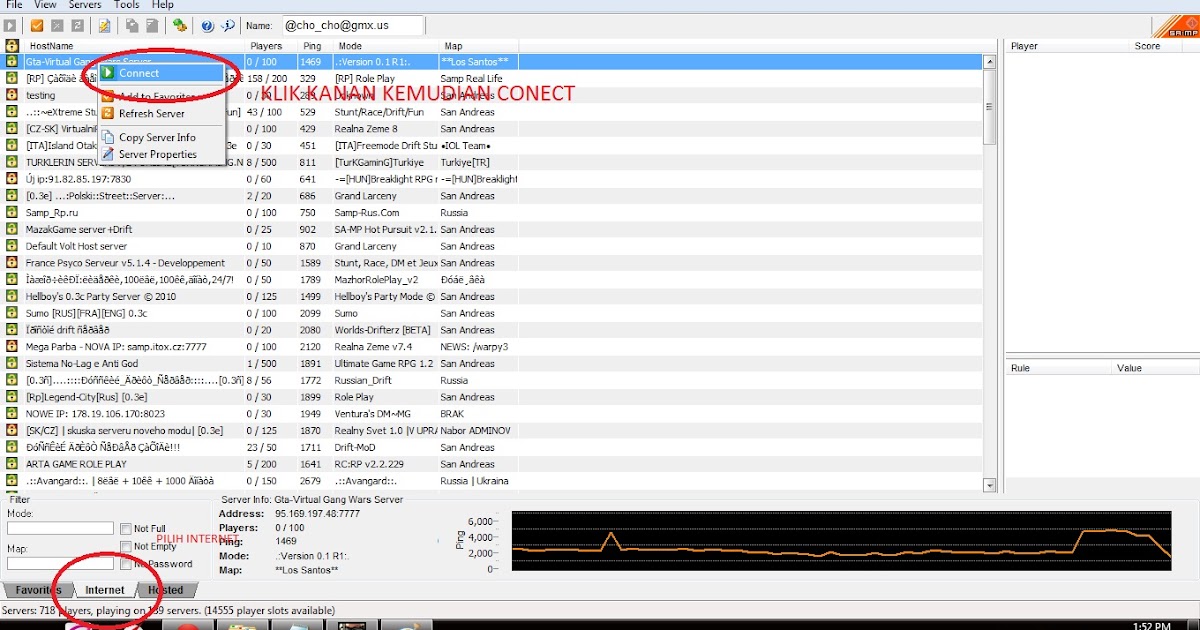Open the Tools menu
1200x630 pixels.
[x=127, y=5]
